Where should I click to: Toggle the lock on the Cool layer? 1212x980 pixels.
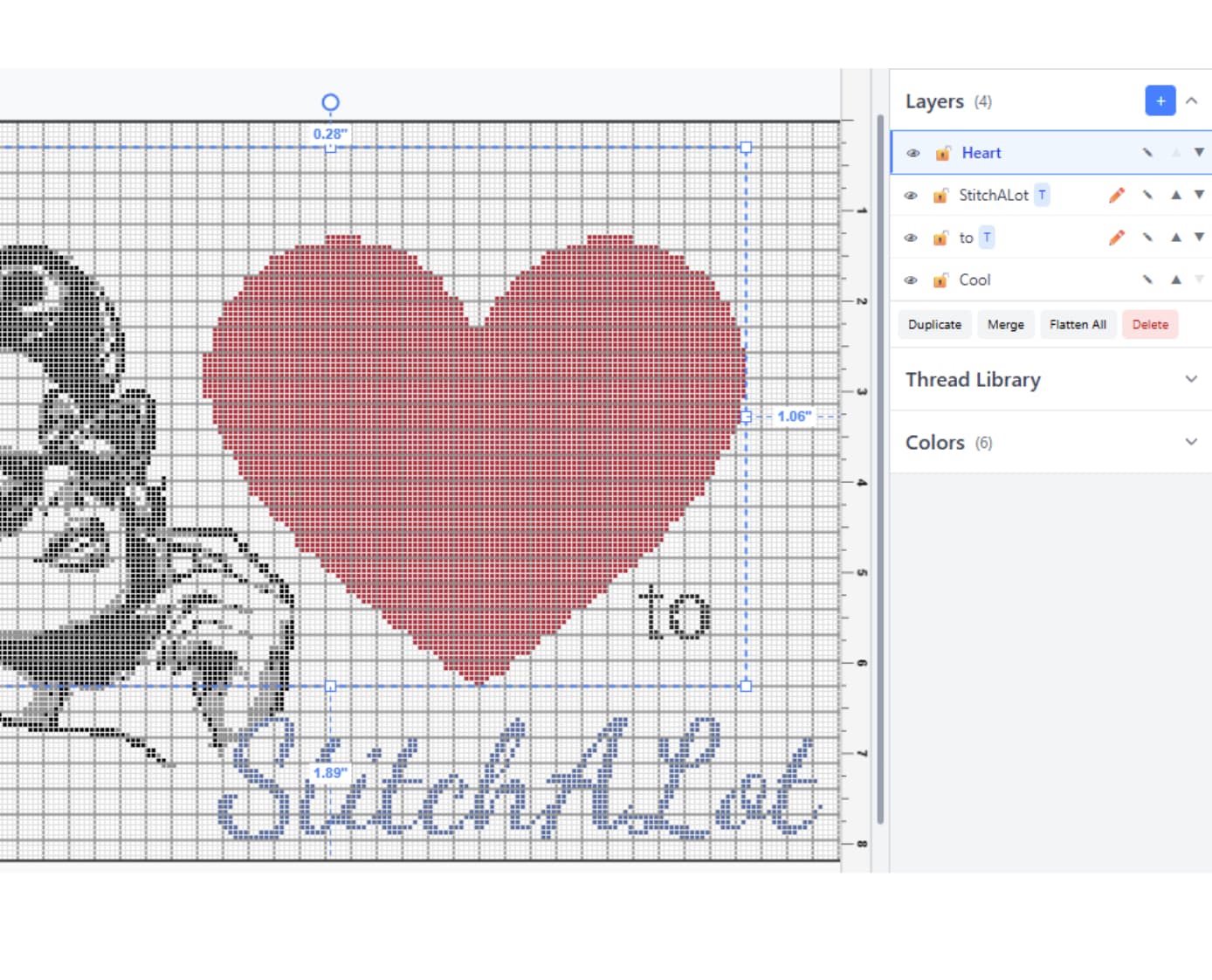pyautogui.click(x=940, y=280)
